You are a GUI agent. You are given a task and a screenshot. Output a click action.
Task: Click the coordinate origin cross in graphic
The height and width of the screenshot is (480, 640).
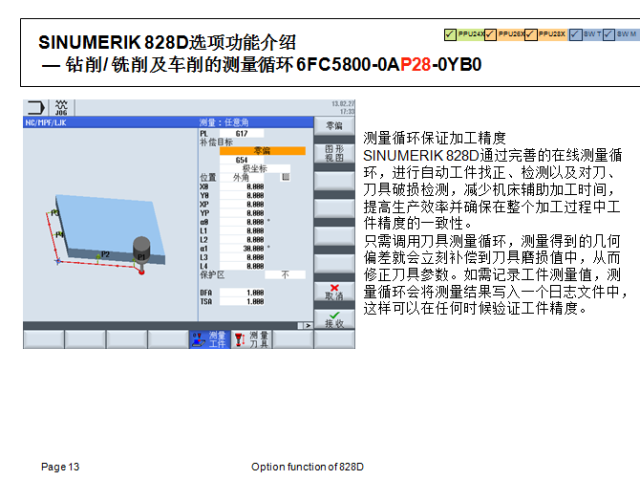[58, 261]
